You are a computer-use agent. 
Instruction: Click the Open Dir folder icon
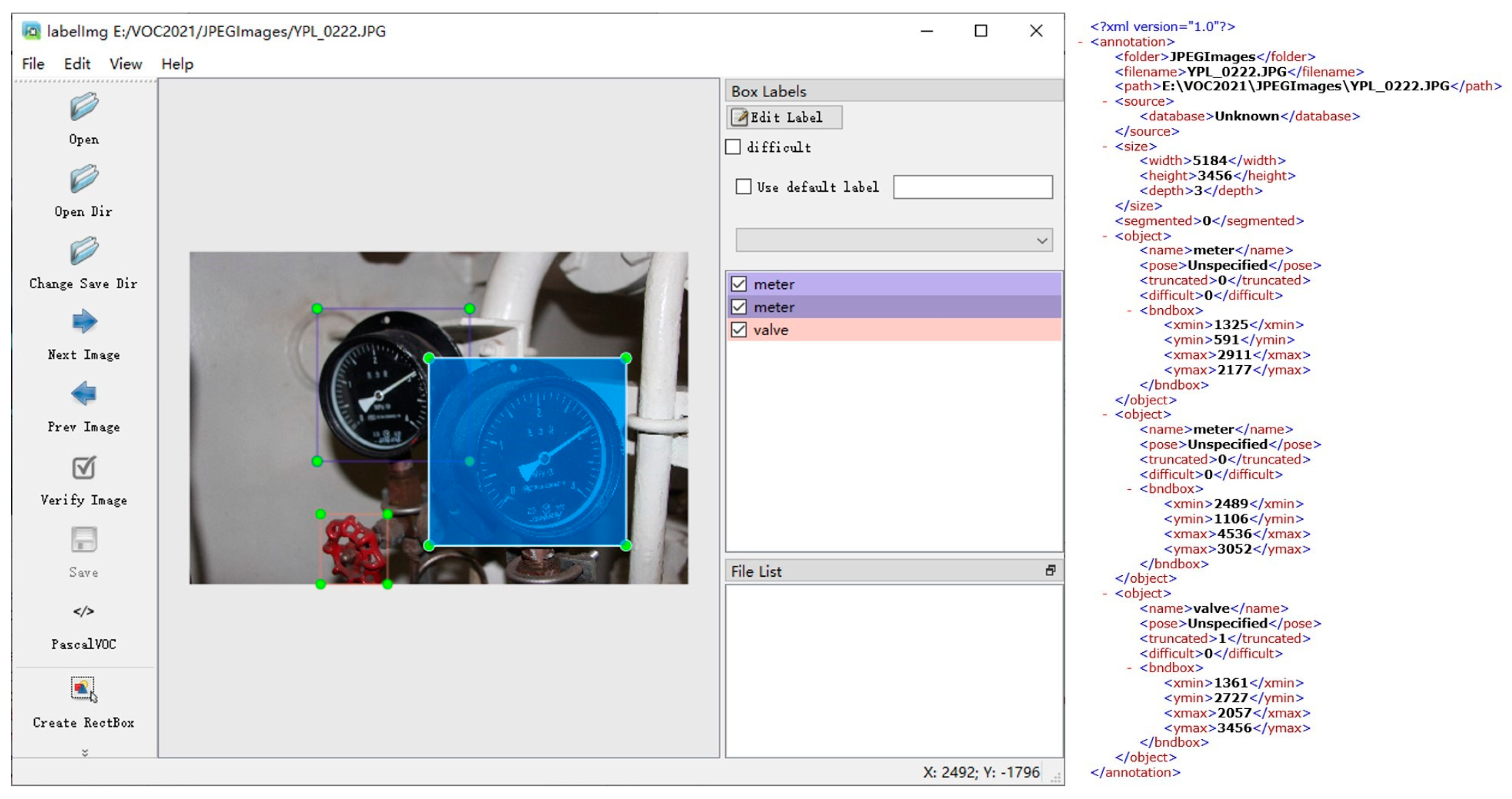83,179
